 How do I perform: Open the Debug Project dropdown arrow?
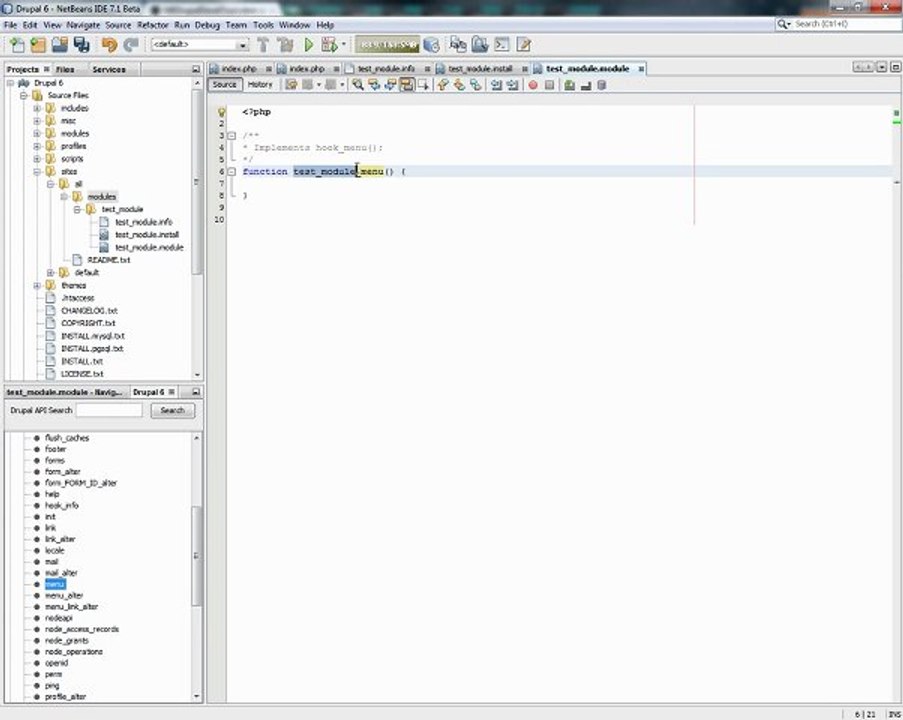[344, 44]
